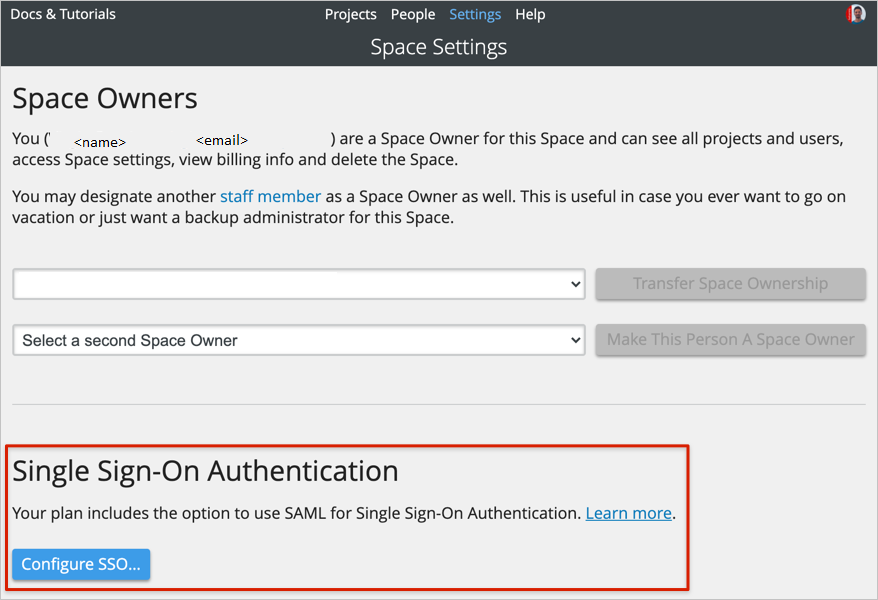Viewport: 878px width, 600px height.
Task: Click the user avatar icon in the header
Action: [x=857, y=13]
